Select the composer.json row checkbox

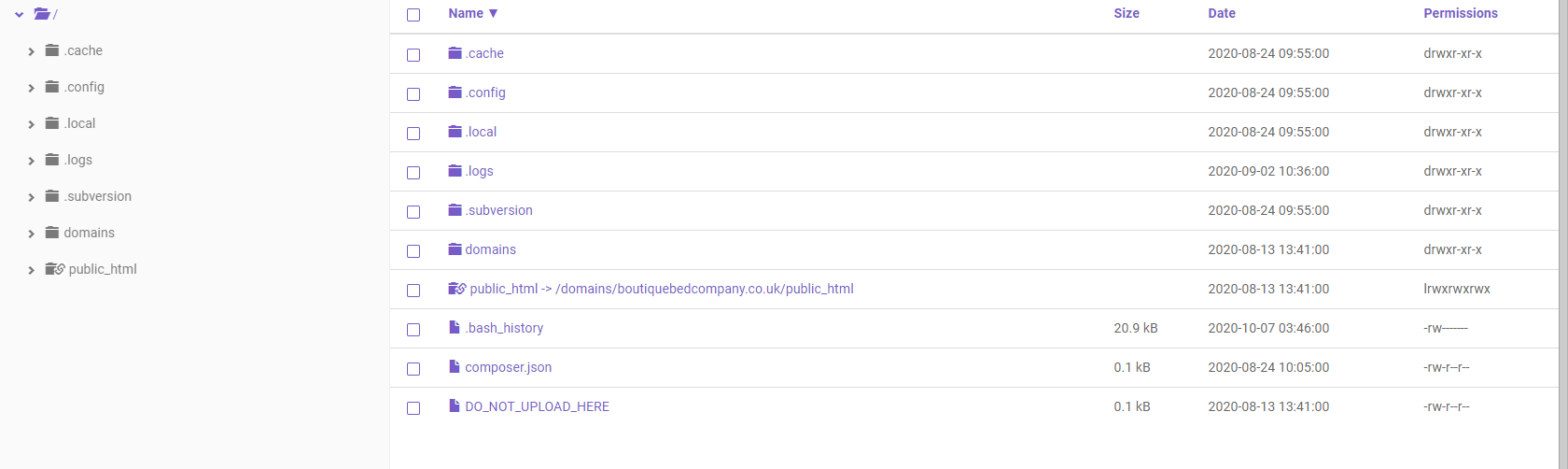(413, 369)
